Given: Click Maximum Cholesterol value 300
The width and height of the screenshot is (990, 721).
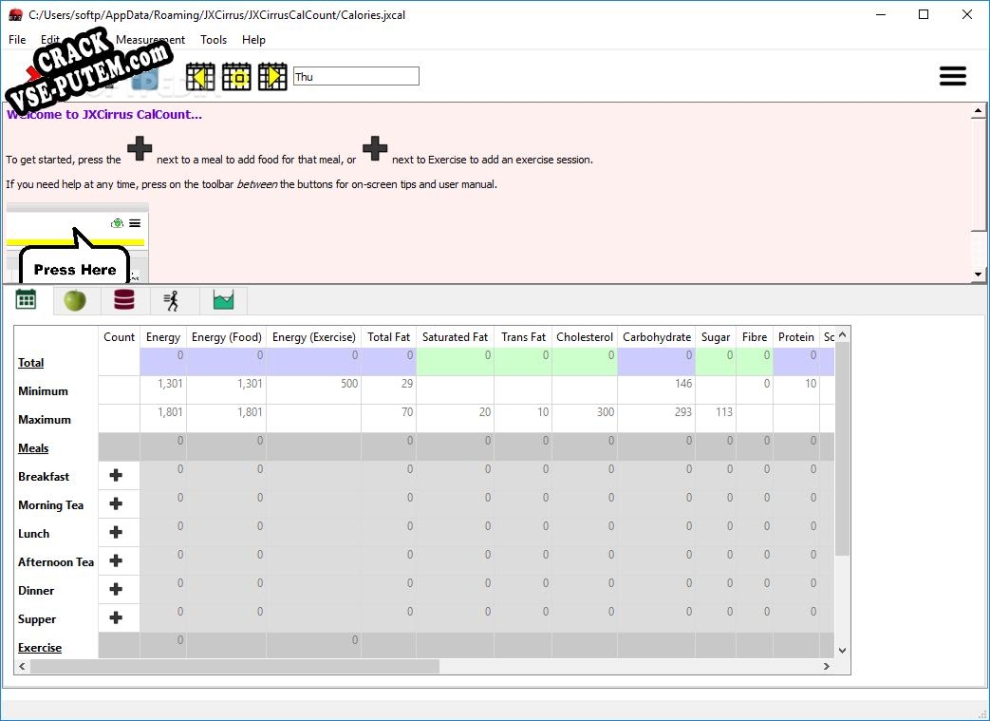Looking at the screenshot, I should pyautogui.click(x=605, y=412).
